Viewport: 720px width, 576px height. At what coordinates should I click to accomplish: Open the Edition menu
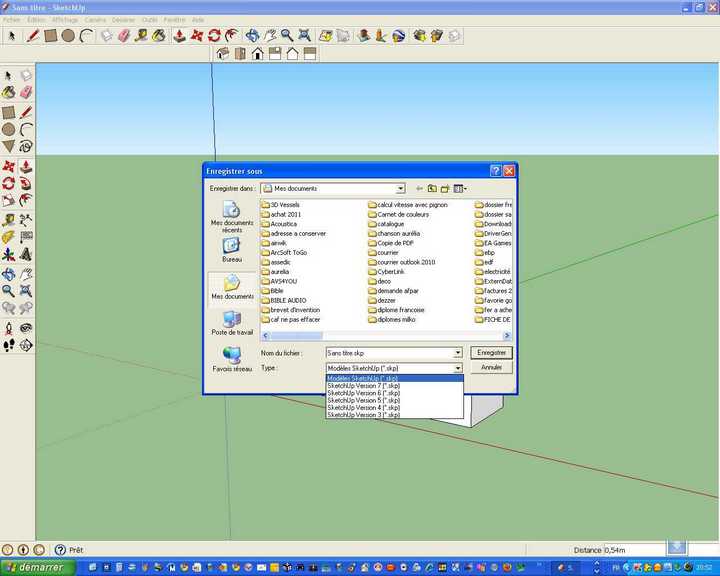coord(36,20)
